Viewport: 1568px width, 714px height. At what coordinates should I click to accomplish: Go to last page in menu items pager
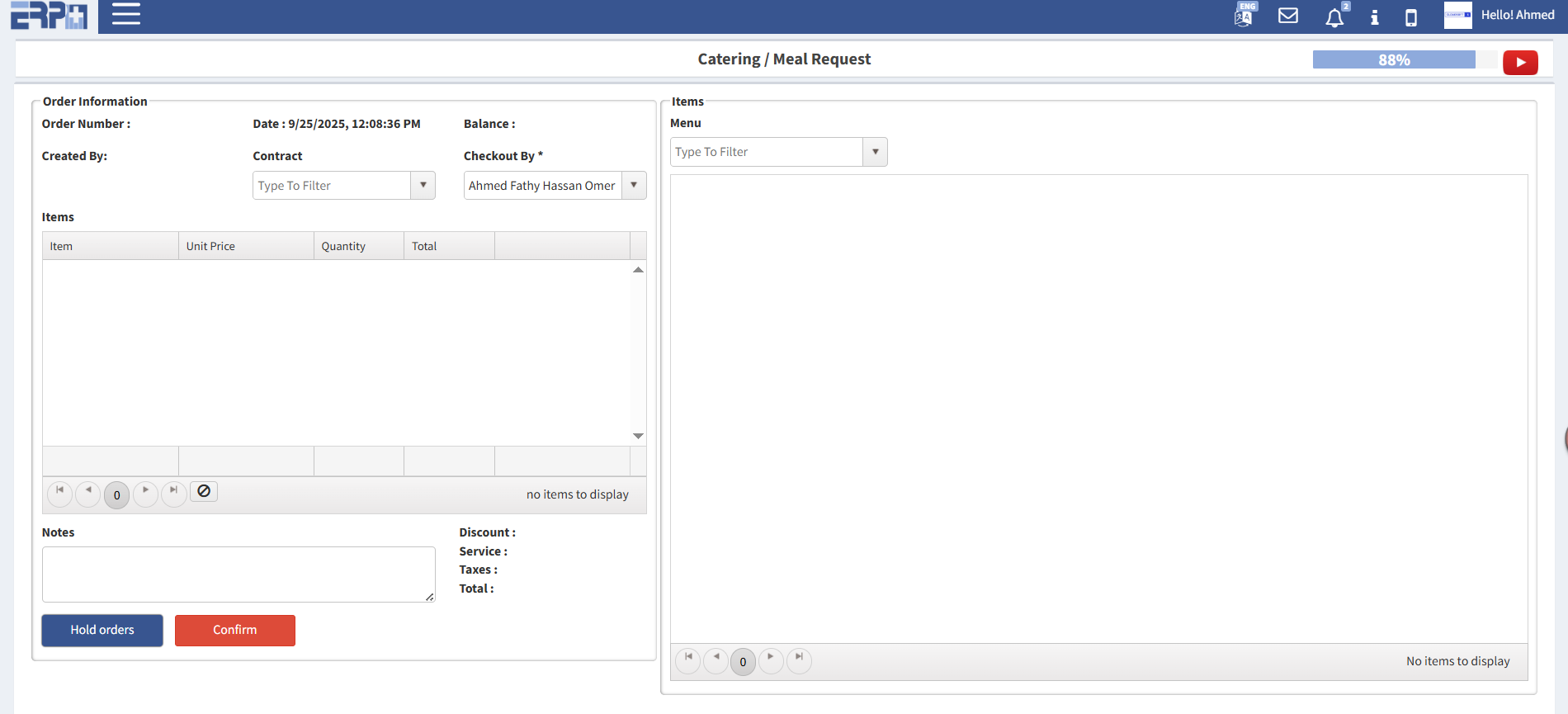click(x=799, y=659)
